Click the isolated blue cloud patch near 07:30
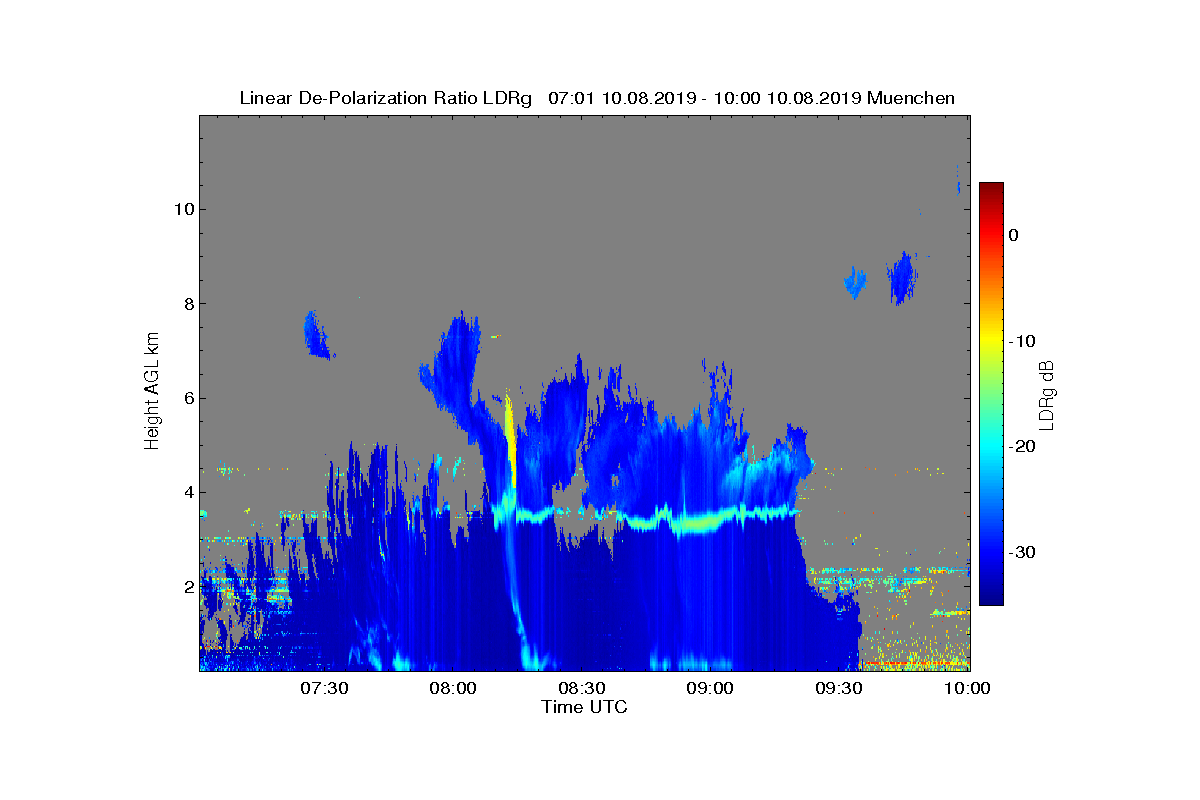1200x800 pixels. click(318, 335)
